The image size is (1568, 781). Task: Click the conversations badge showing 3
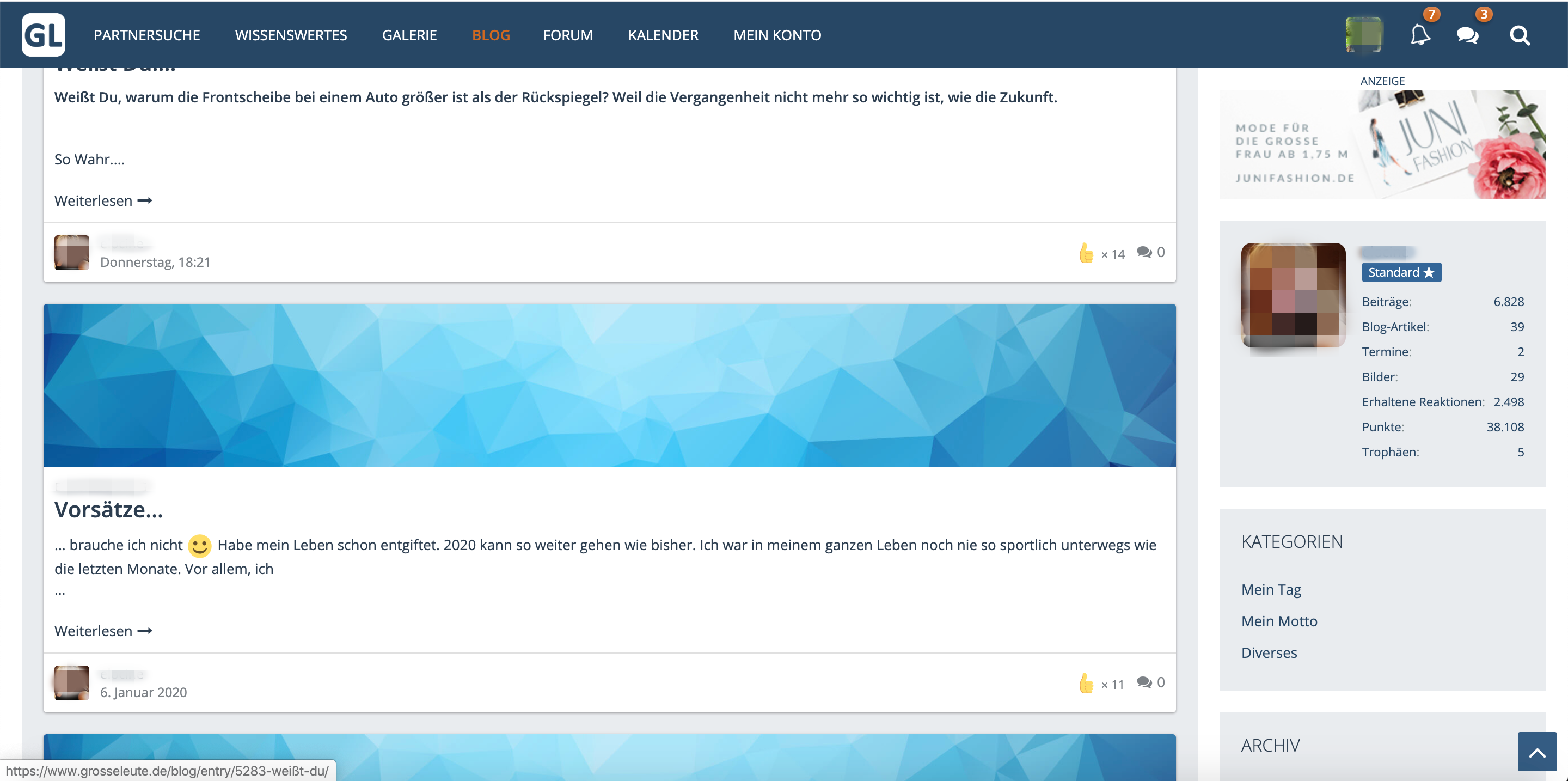click(x=1484, y=14)
